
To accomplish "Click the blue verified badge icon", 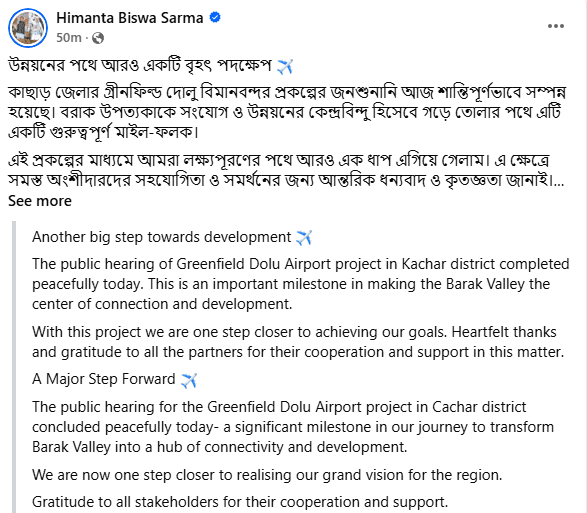I will (x=215, y=17).
